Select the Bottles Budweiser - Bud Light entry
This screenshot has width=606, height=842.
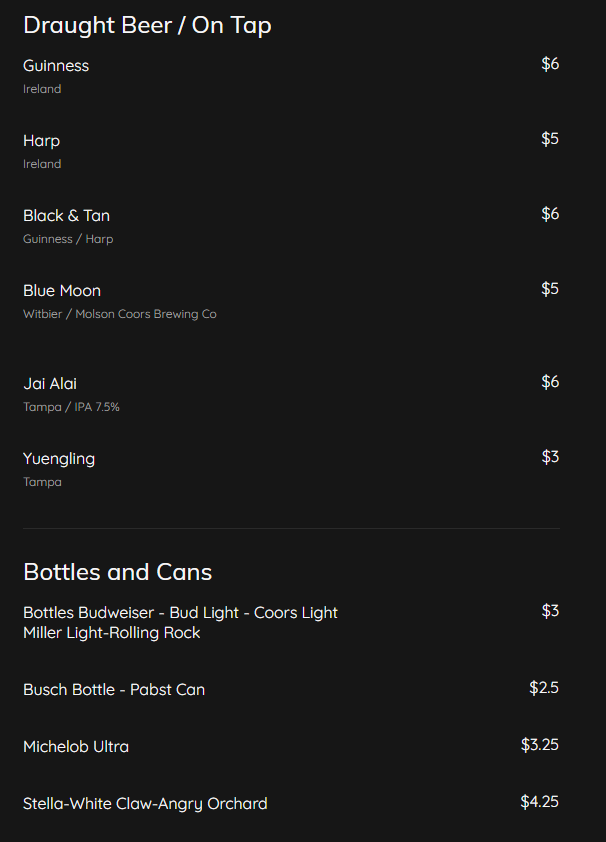[x=180, y=613]
